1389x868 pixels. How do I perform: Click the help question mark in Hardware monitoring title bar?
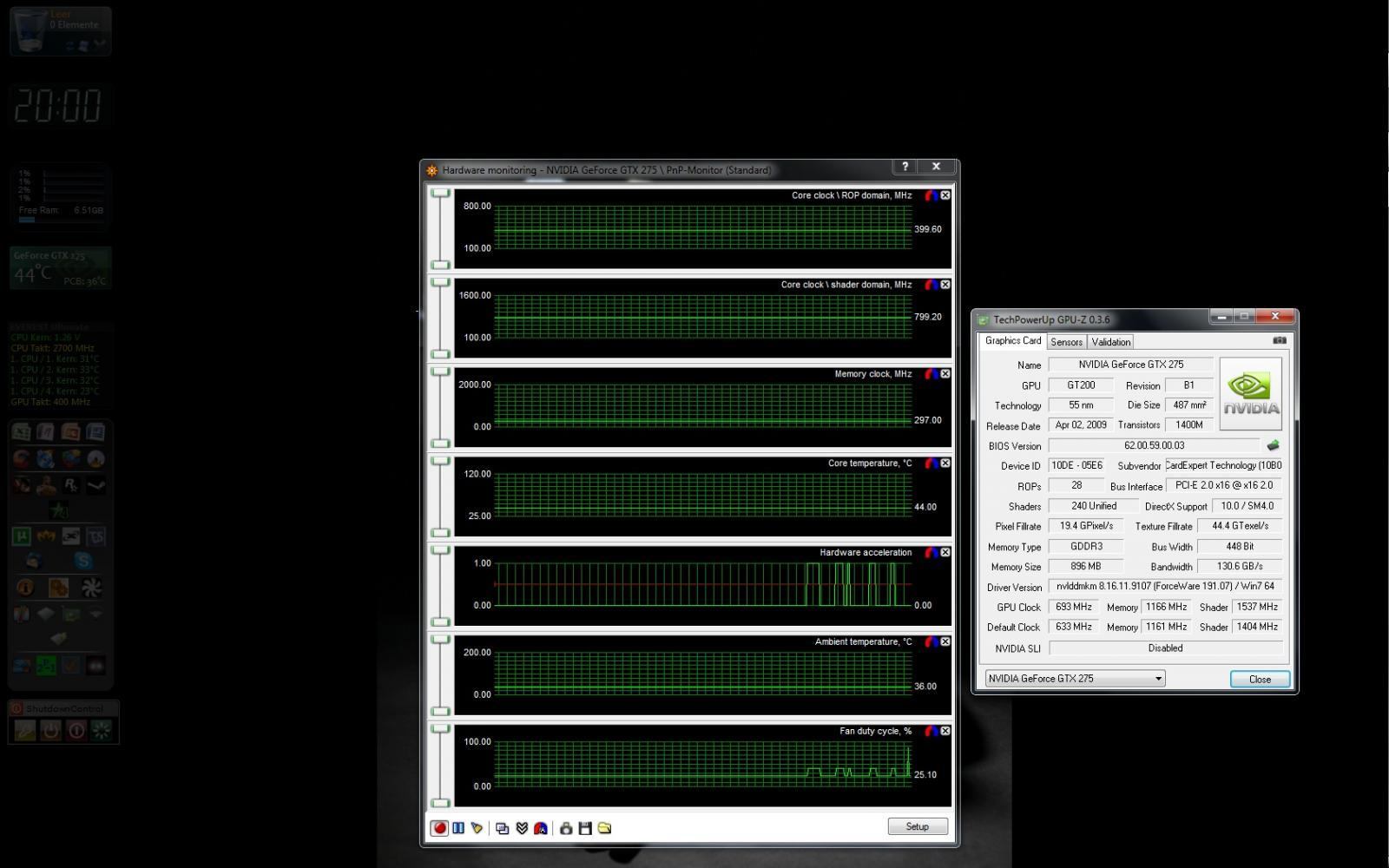(905, 167)
